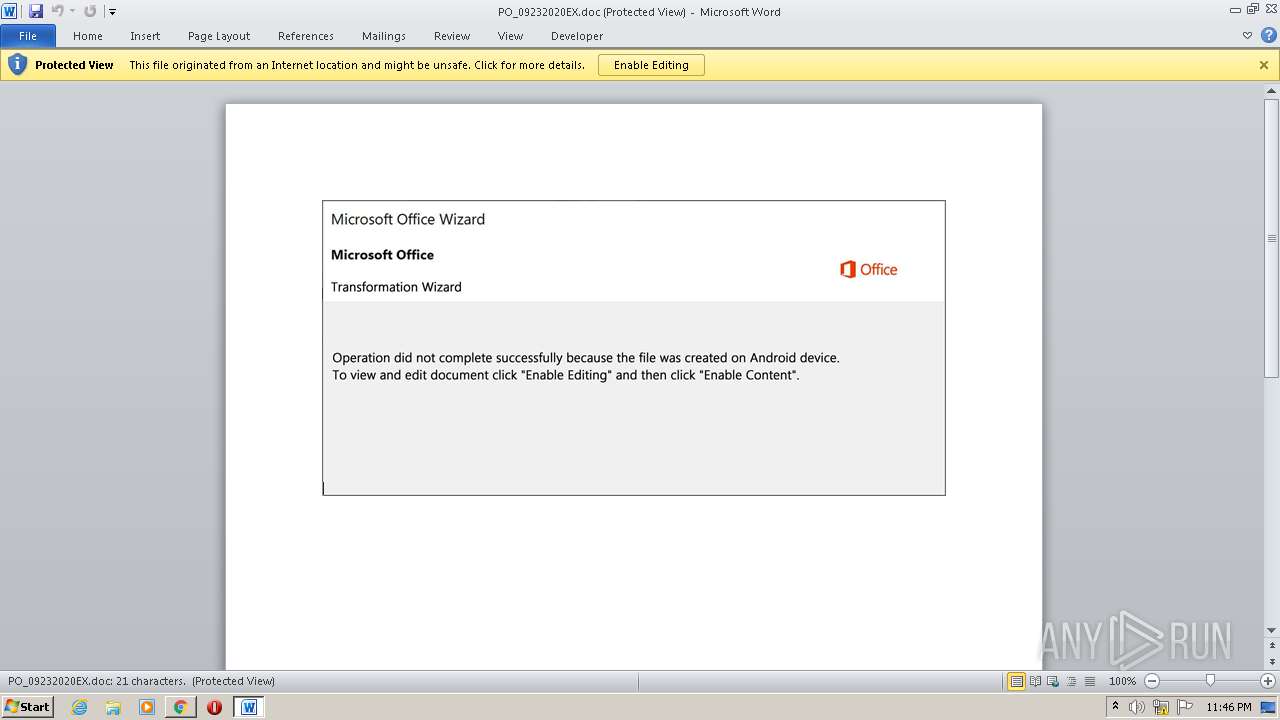
Task: Click the vertical scrollbar down arrow
Action: pyautogui.click(x=1272, y=631)
